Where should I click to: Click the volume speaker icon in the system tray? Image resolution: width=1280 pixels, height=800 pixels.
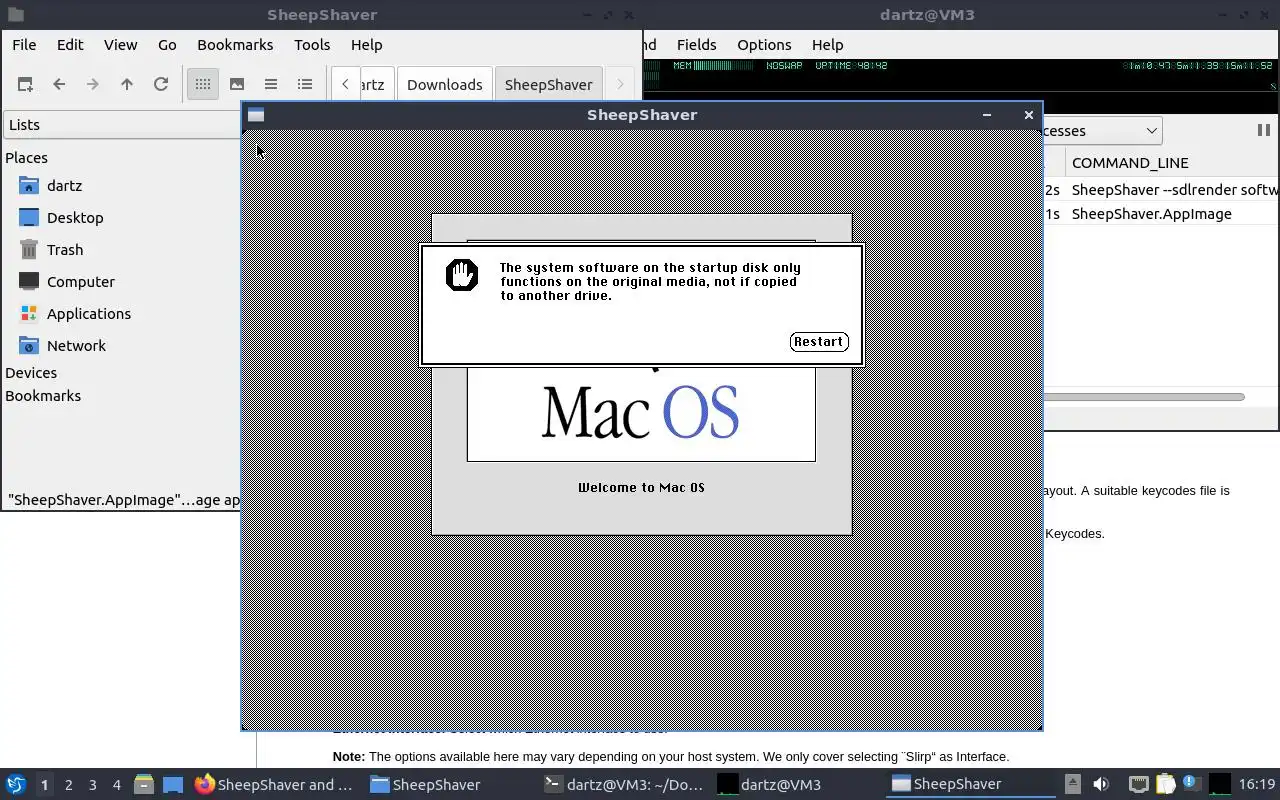[x=1101, y=785]
